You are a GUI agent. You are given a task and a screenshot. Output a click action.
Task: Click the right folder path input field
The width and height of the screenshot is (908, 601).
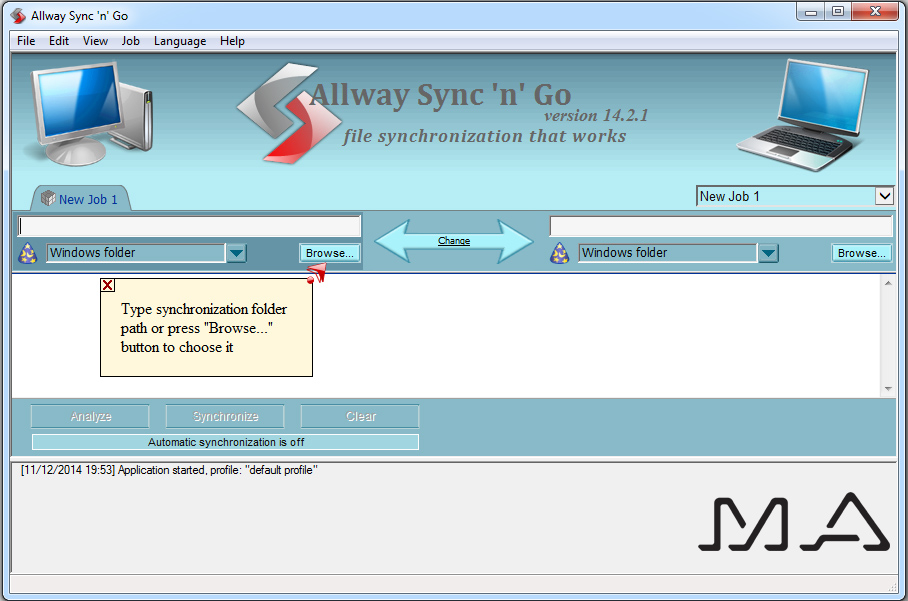pyautogui.click(x=721, y=226)
